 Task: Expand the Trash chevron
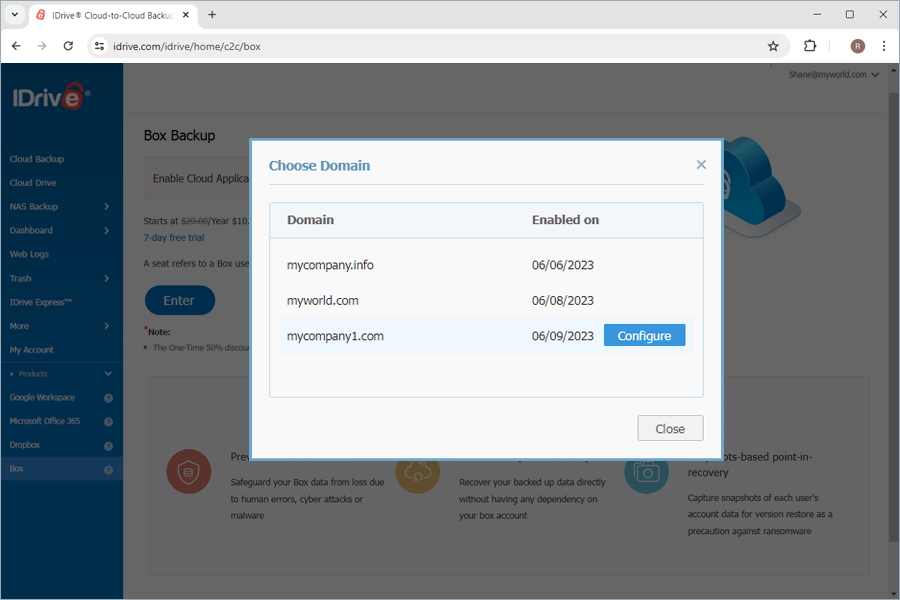point(107,278)
